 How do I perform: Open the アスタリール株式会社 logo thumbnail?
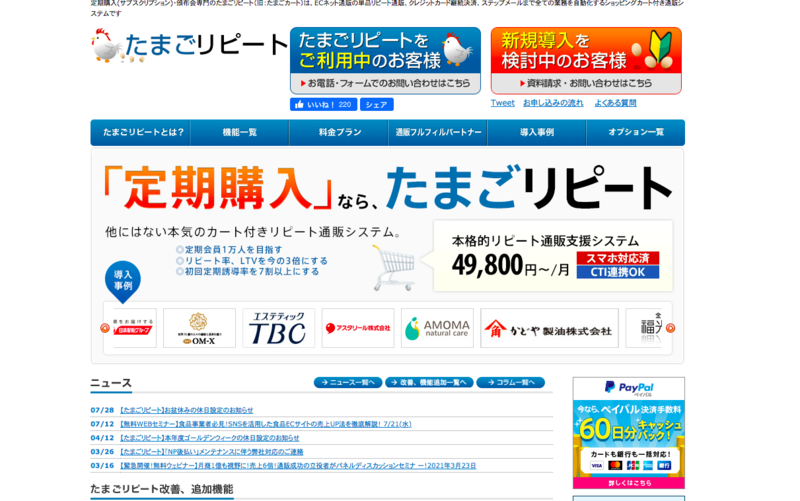[x=358, y=328]
